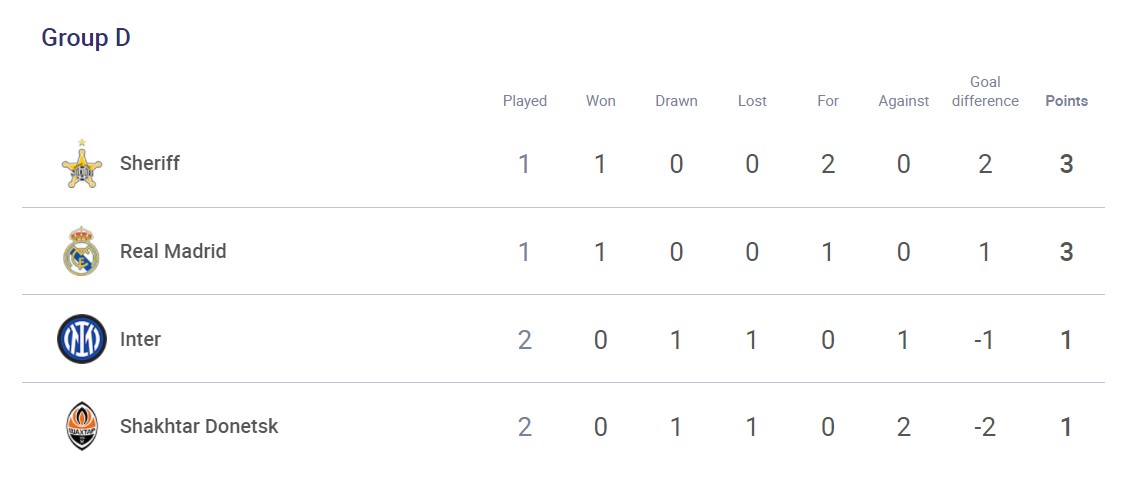This screenshot has width=1128, height=492.
Task: Select the Drawn column header
Action: [677, 101]
